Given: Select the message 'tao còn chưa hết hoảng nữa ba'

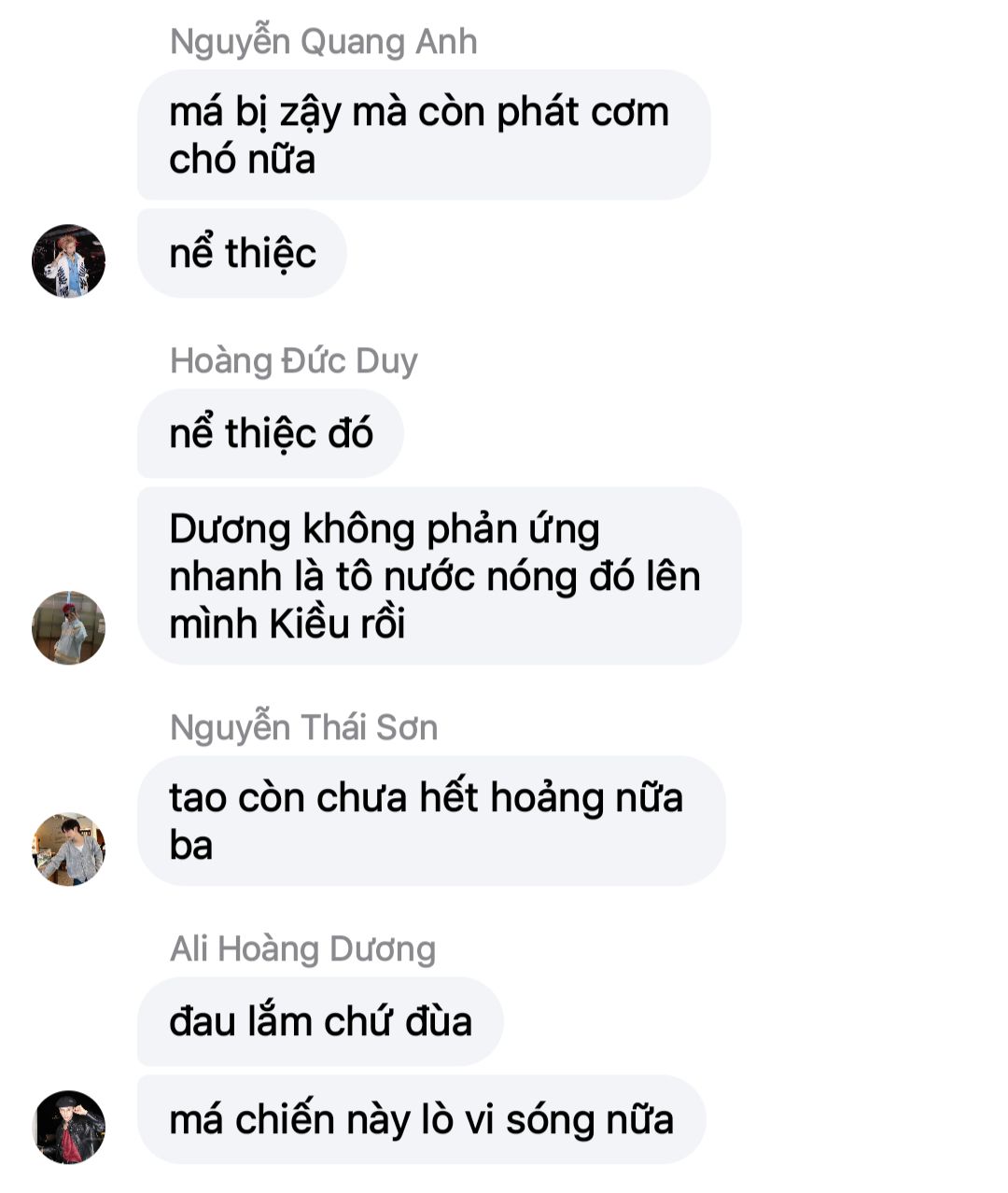Looking at the screenshot, I should click(x=431, y=821).
